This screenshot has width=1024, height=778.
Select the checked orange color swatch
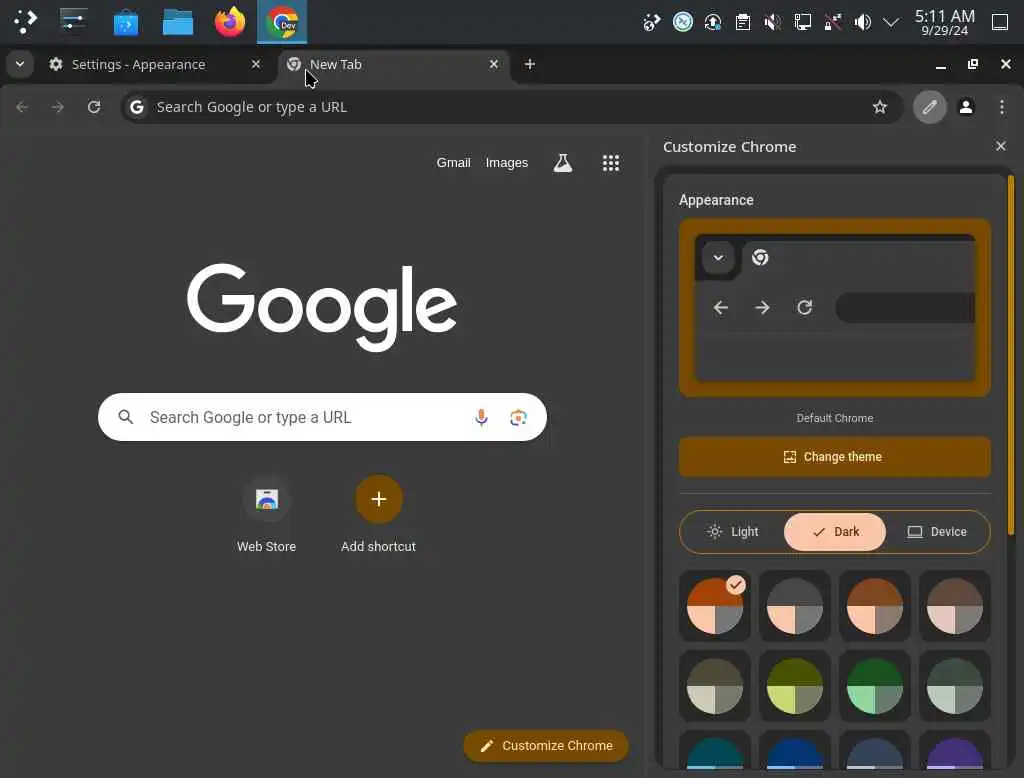click(x=714, y=606)
